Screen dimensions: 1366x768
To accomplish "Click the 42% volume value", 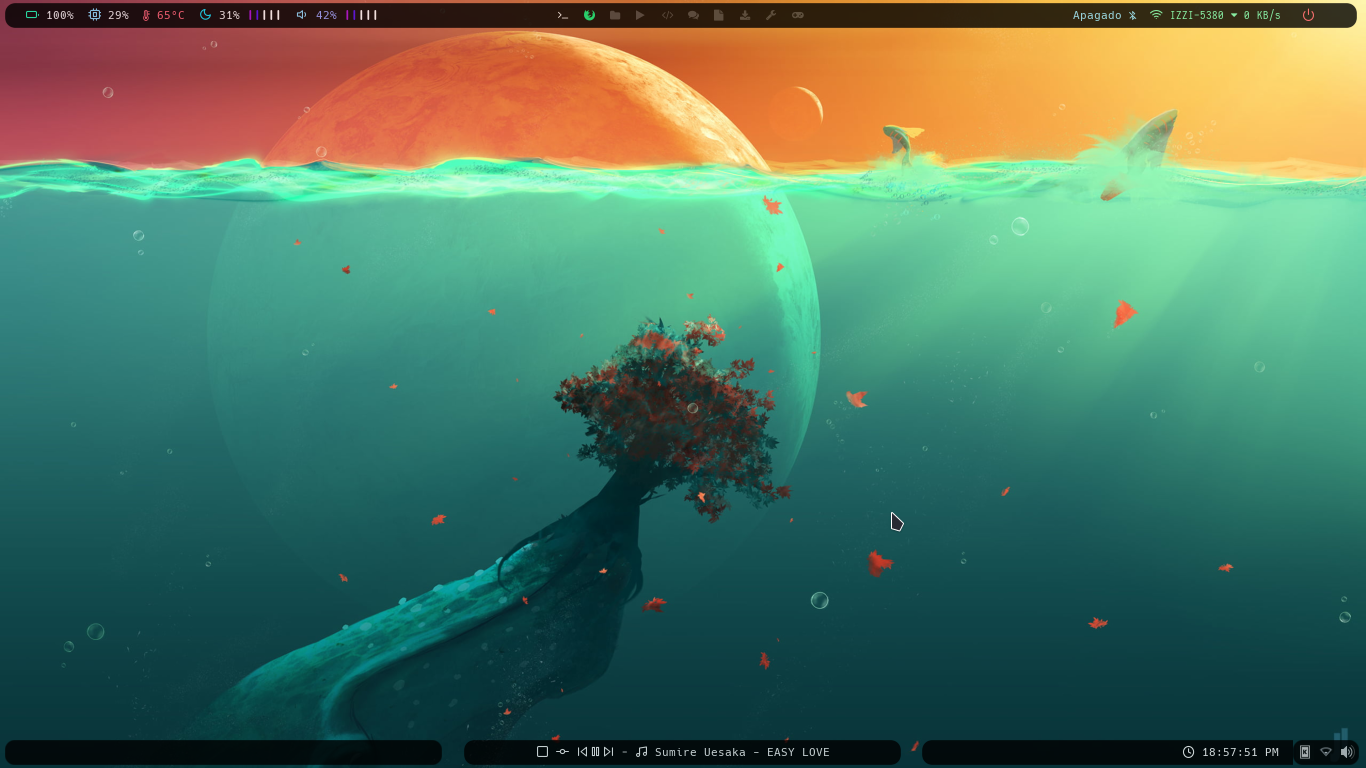I will coord(326,15).
